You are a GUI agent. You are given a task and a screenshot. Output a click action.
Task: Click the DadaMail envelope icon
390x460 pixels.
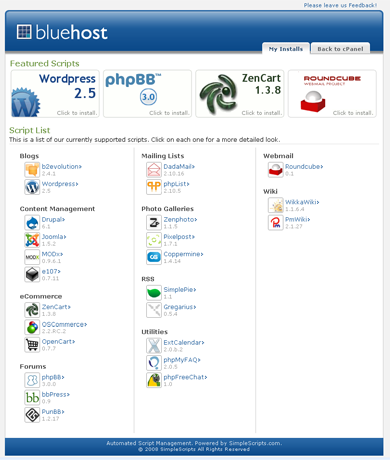coord(154,170)
